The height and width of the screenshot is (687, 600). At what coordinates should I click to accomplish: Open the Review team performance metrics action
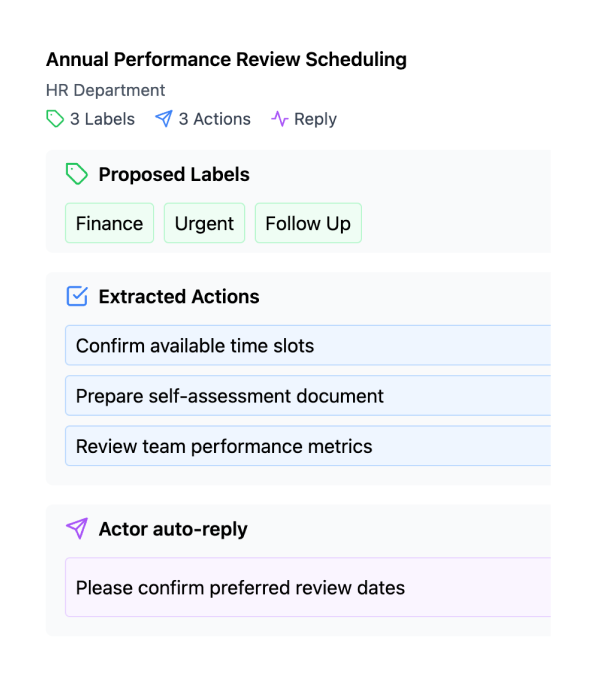308,446
